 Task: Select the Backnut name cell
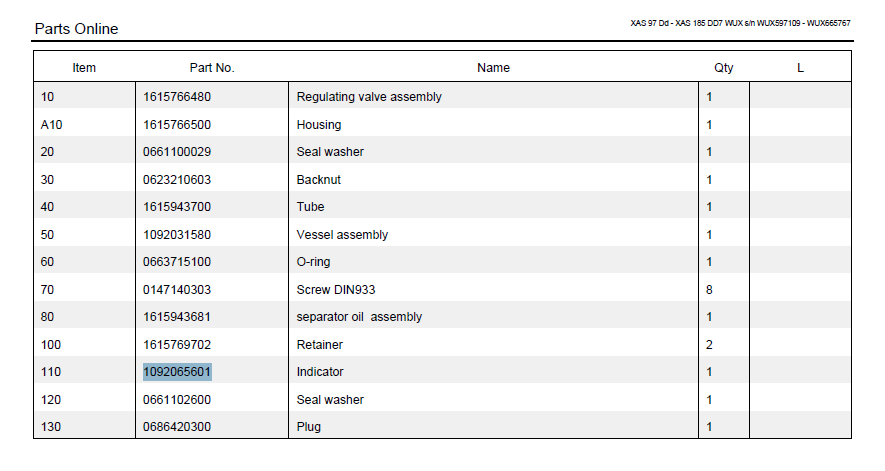click(319, 180)
